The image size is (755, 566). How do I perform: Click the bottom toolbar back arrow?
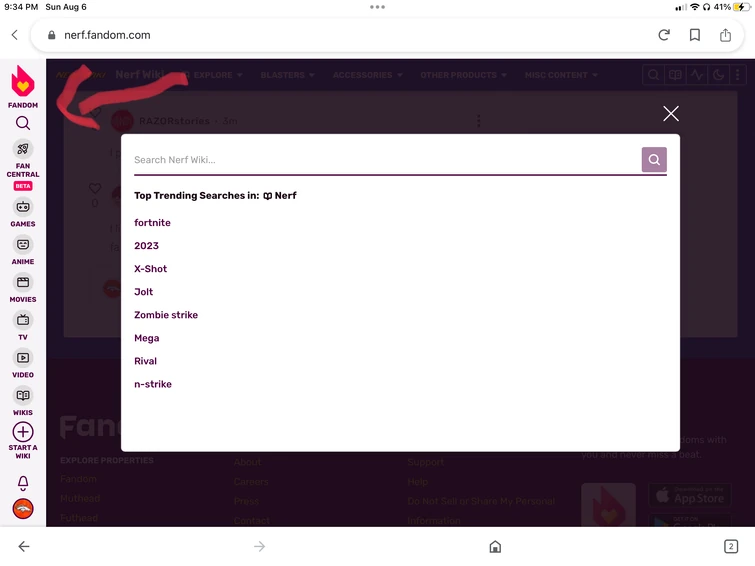(x=24, y=546)
